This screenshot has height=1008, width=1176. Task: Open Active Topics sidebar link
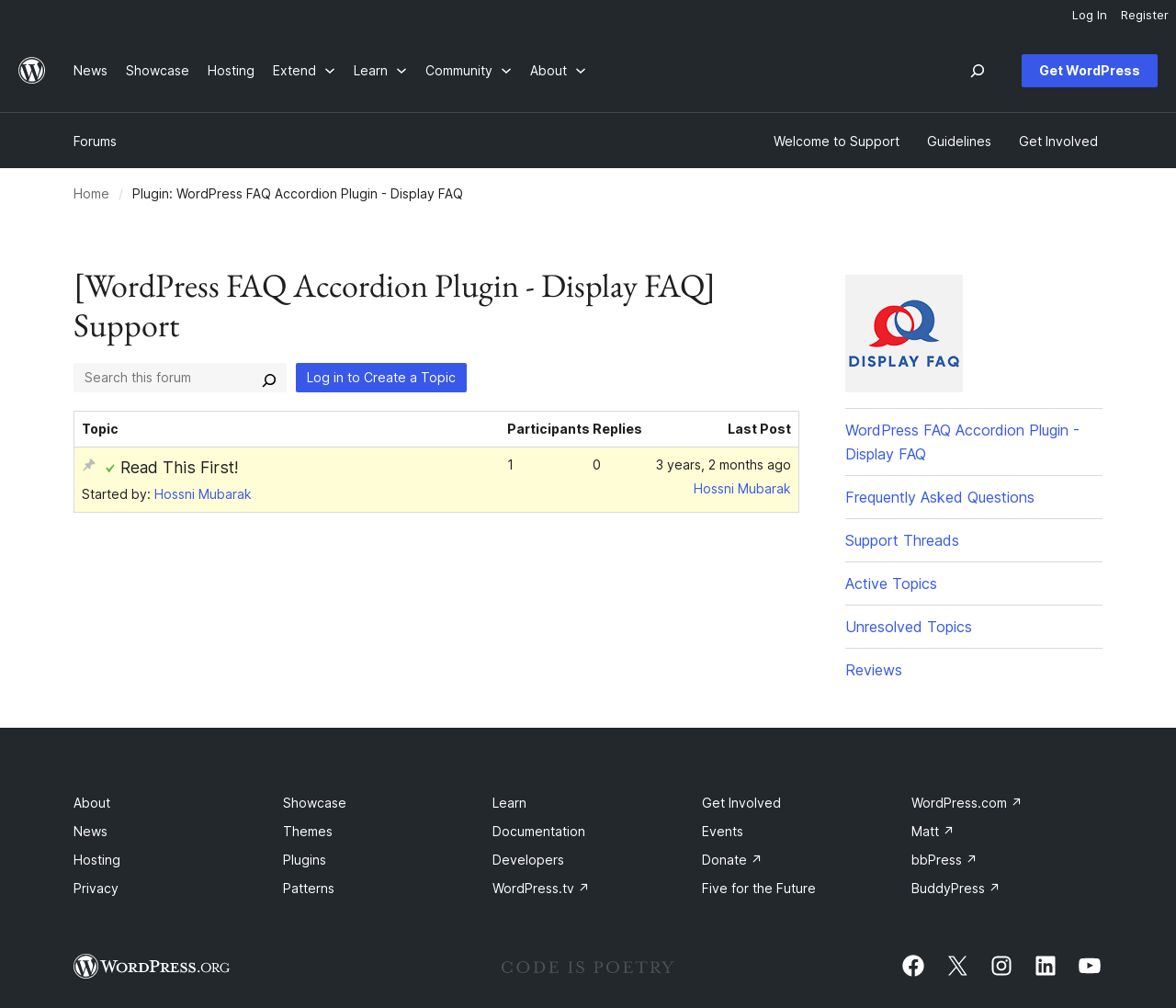pyautogui.click(x=891, y=583)
